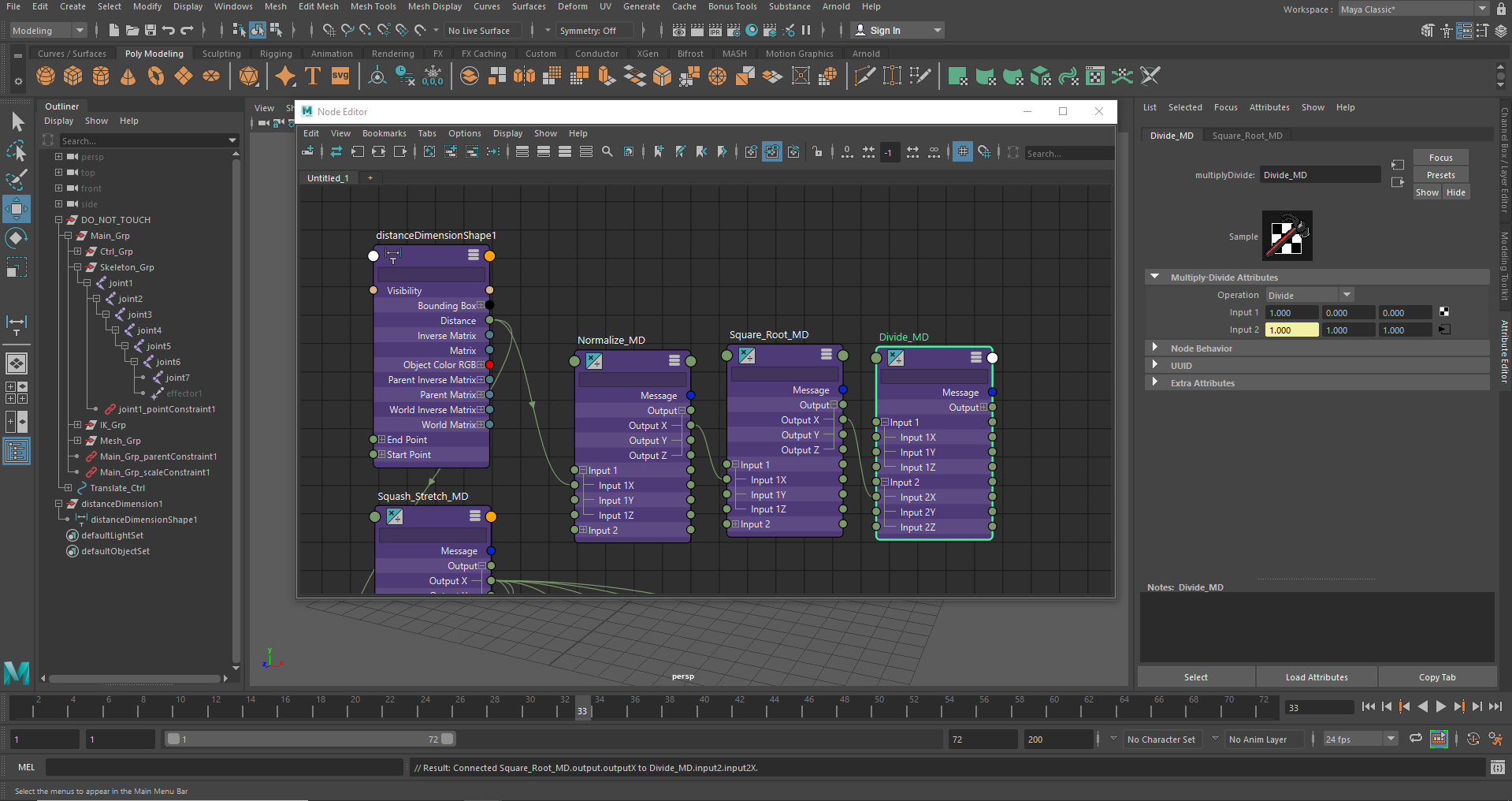1512x801 pixels.
Task: Open Squash_Stretch_MD node view mode icon
Action: (475, 516)
